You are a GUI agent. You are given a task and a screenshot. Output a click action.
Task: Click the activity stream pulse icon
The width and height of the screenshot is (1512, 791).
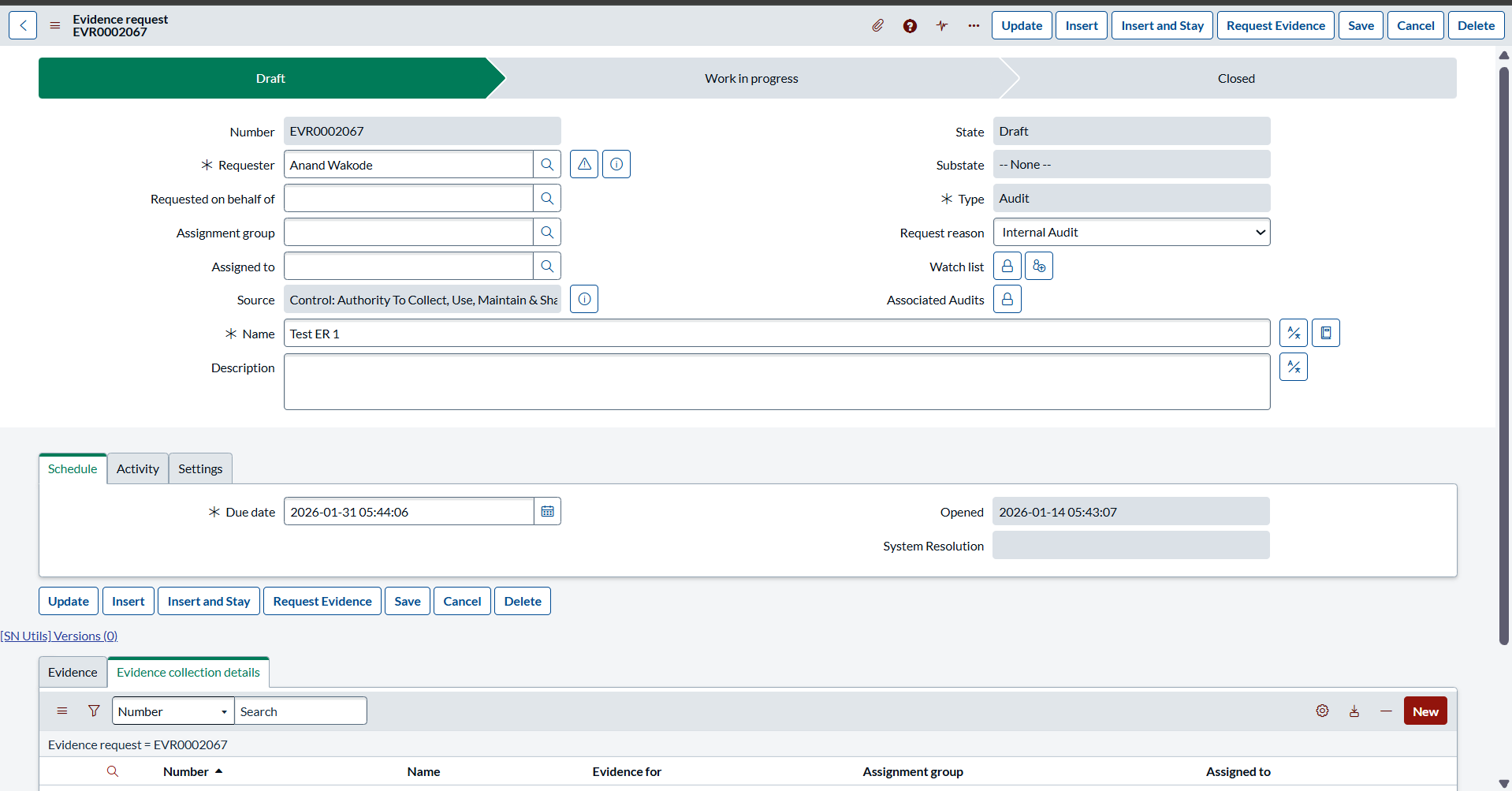click(942, 26)
